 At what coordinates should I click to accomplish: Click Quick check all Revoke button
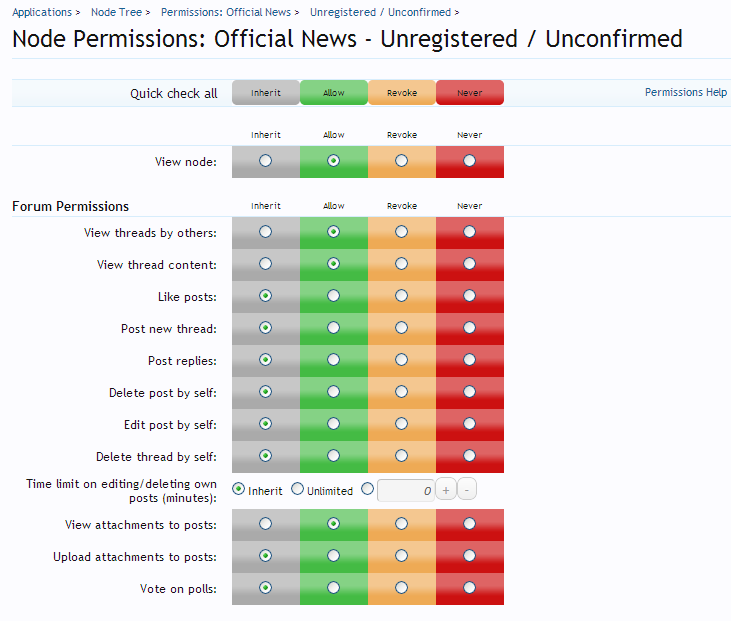click(x=402, y=92)
